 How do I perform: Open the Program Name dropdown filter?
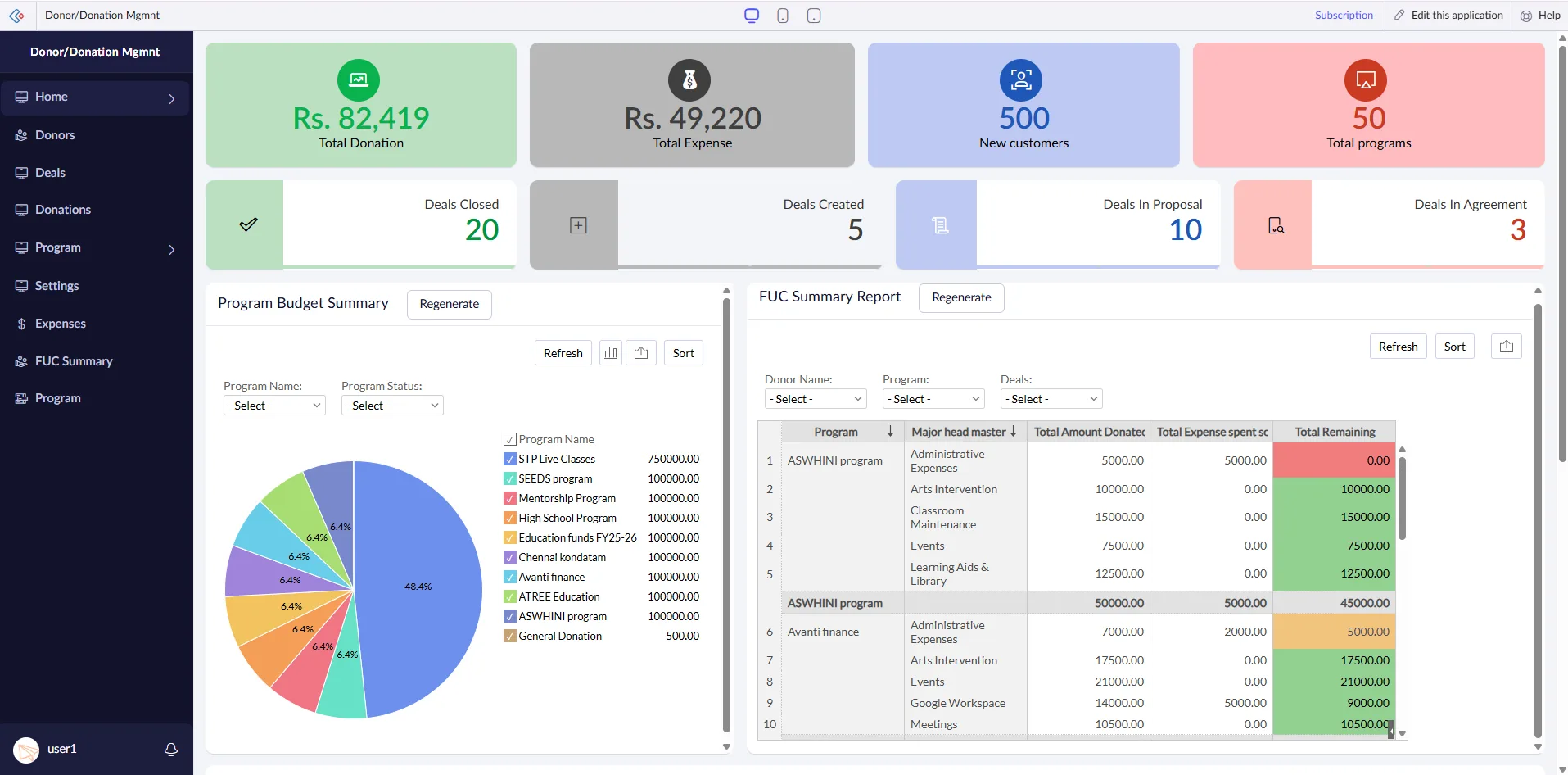274,406
